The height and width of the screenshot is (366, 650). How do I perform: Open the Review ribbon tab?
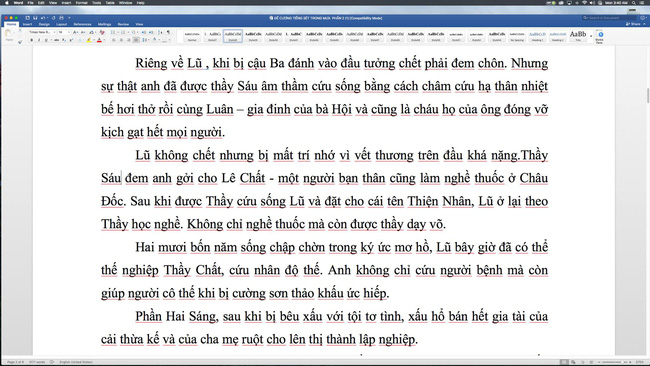pos(123,24)
